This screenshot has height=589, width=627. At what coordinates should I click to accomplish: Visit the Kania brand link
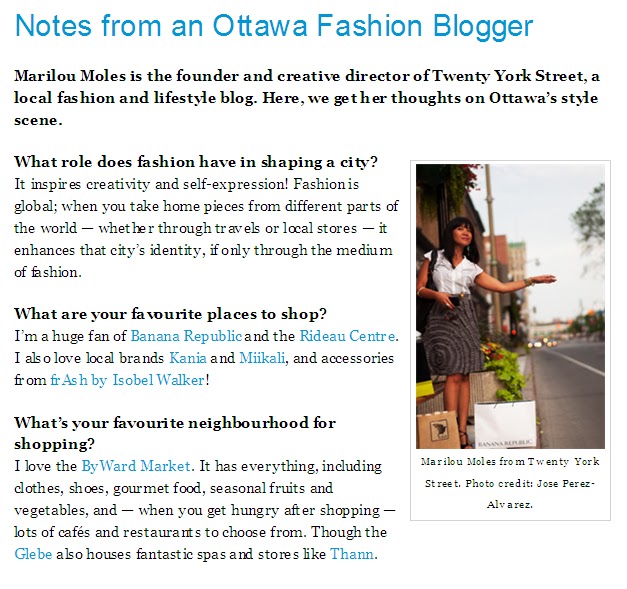coord(188,358)
